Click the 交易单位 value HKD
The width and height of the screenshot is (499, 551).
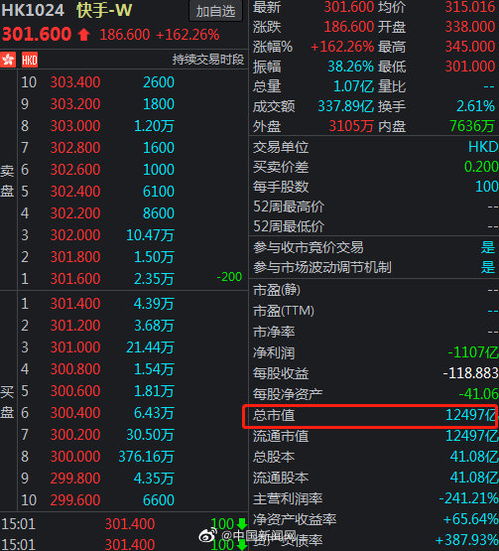coord(483,147)
